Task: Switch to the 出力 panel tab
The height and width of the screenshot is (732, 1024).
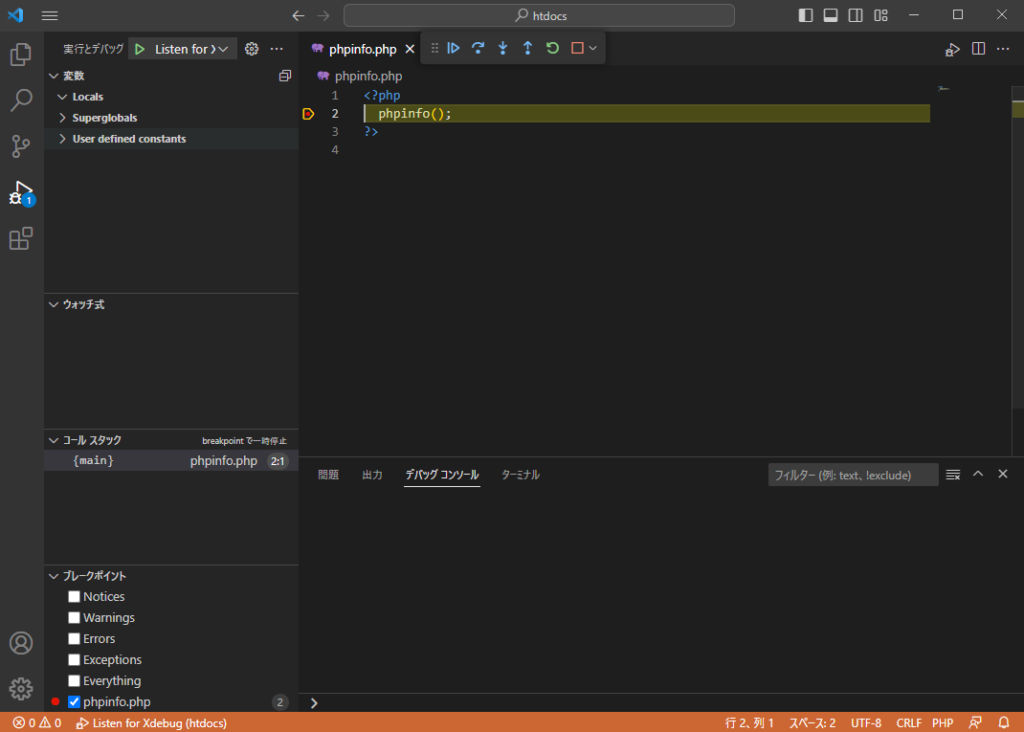Action: coord(372,475)
